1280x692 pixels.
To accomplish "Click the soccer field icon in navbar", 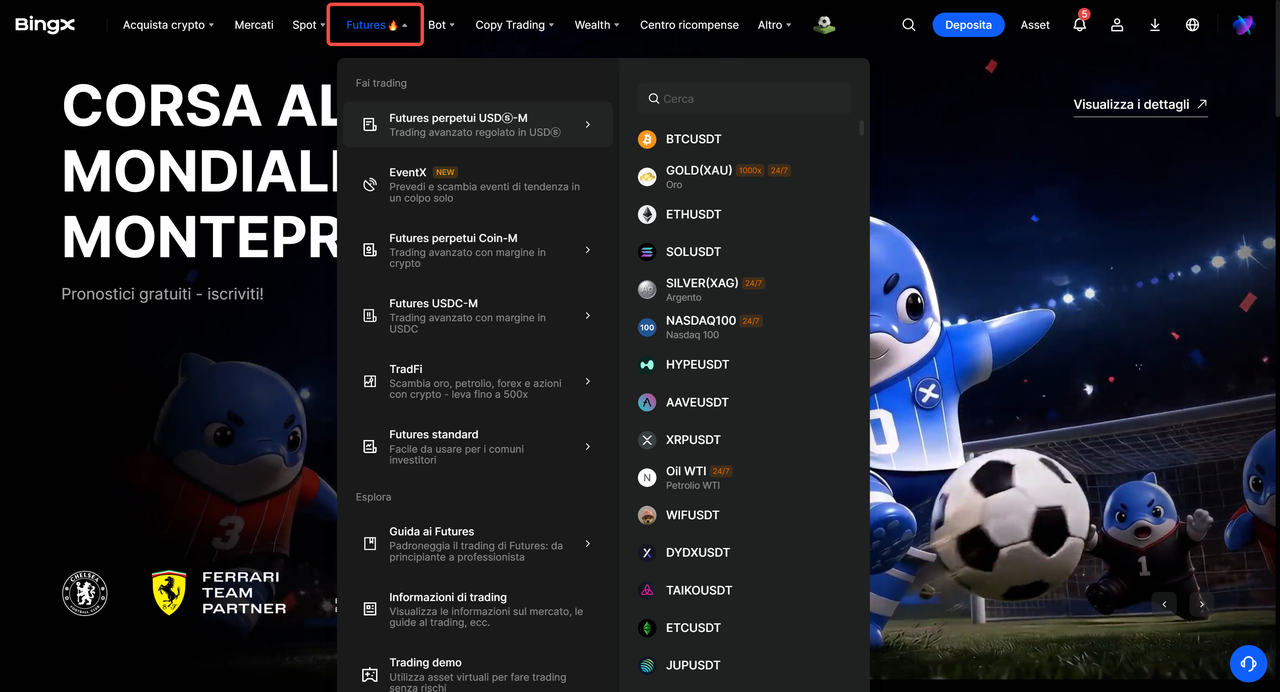I will click(x=824, y=25).
